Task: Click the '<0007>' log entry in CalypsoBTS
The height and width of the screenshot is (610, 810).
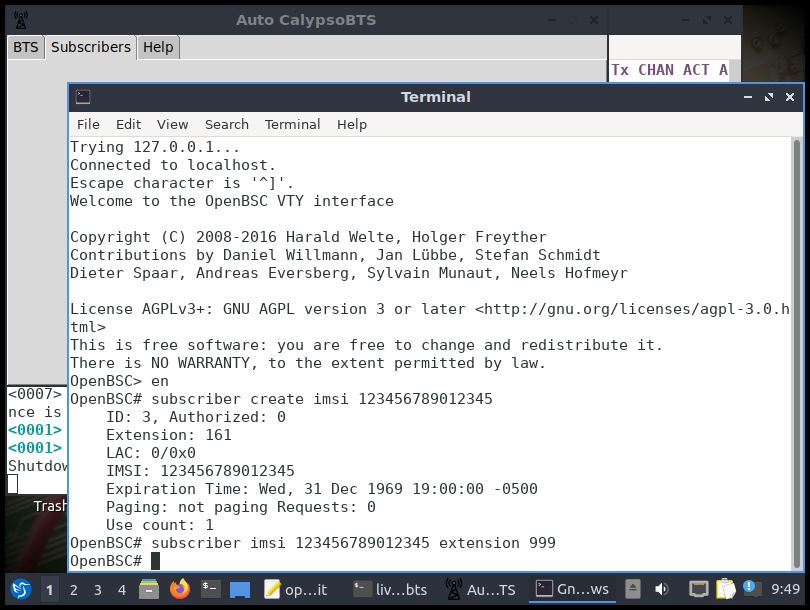Action: point(35,394)
